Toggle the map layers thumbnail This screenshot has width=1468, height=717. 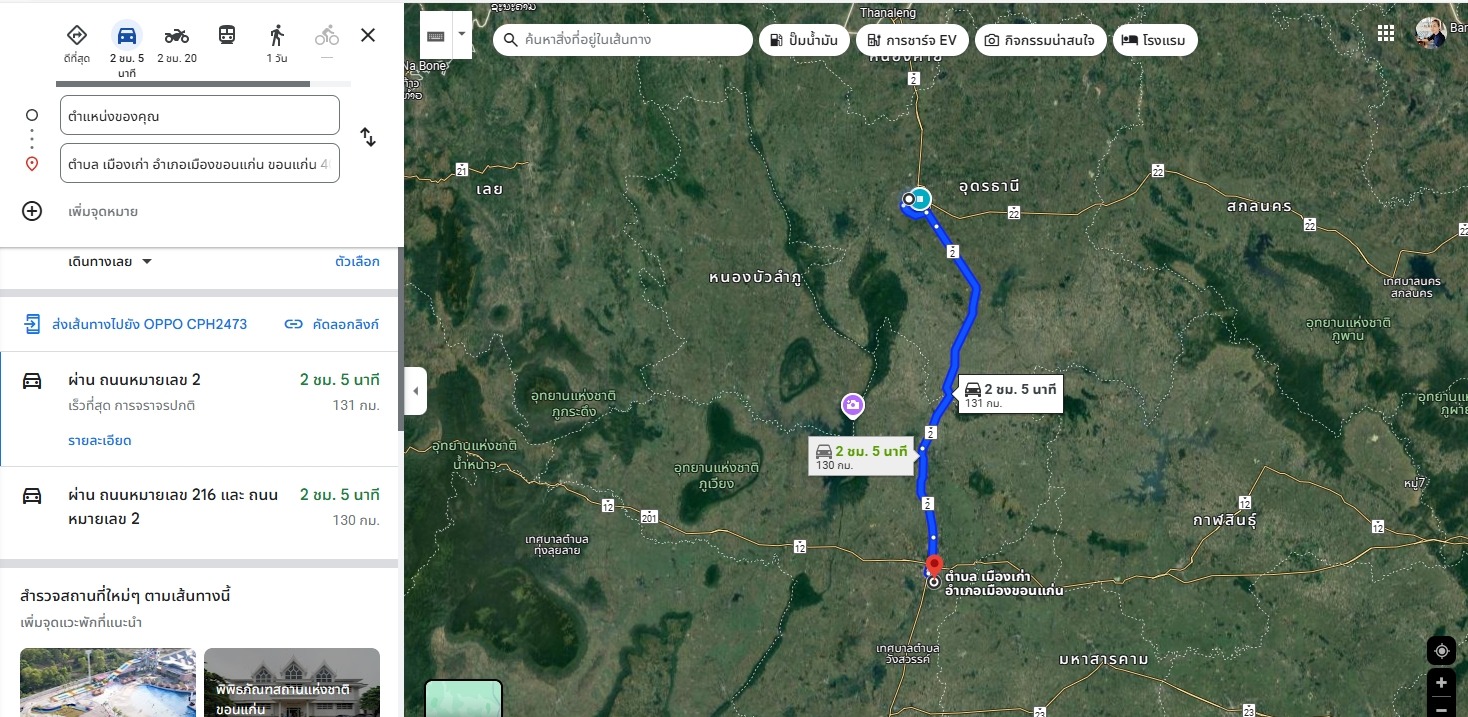464,698
